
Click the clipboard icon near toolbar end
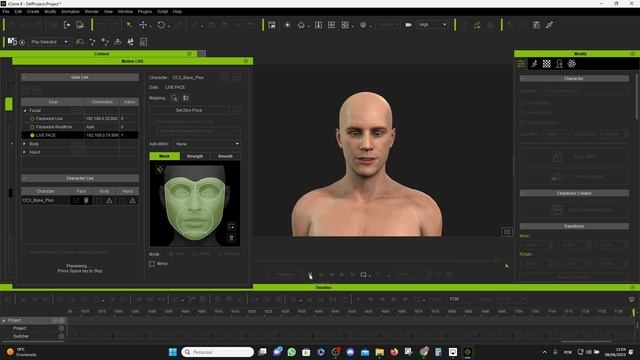(536, 25)
